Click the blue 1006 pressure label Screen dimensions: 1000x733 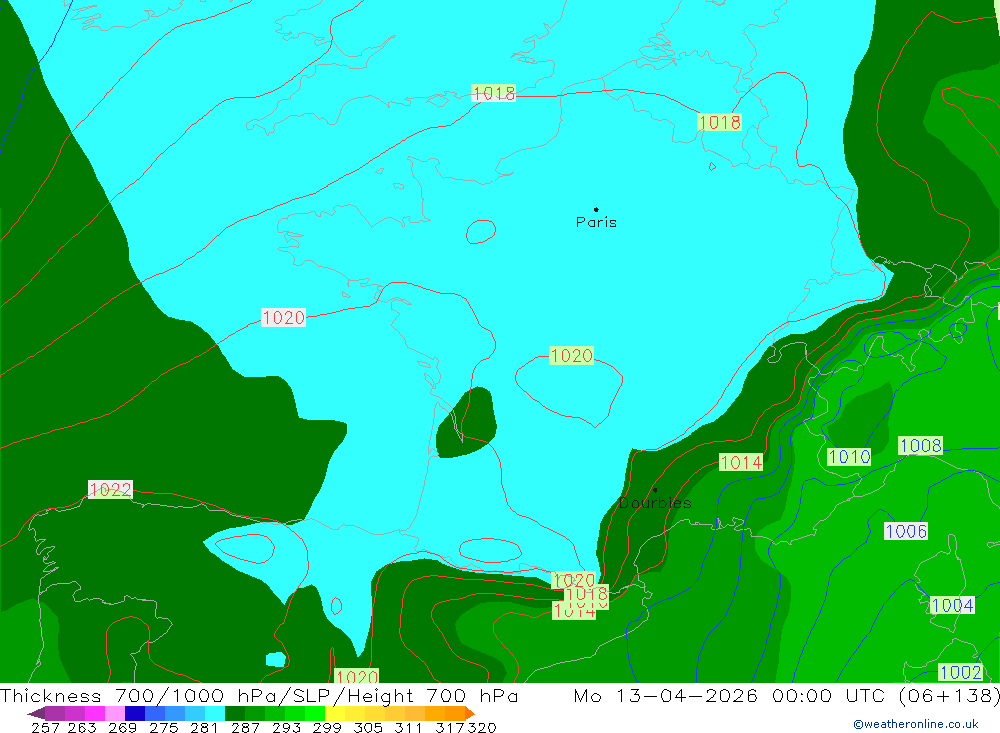[x=906, y=531]
